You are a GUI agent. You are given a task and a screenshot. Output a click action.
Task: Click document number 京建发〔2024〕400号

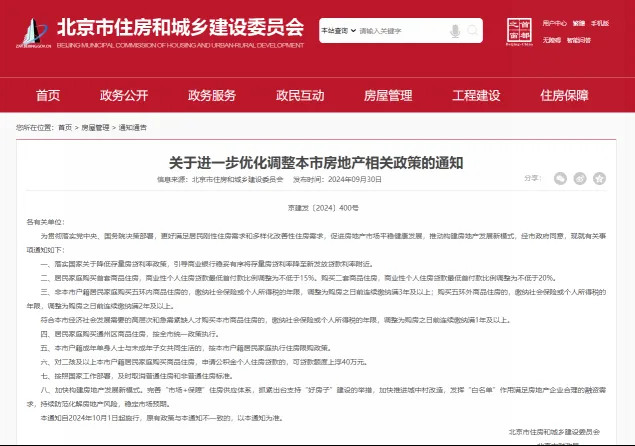(323, 208)
